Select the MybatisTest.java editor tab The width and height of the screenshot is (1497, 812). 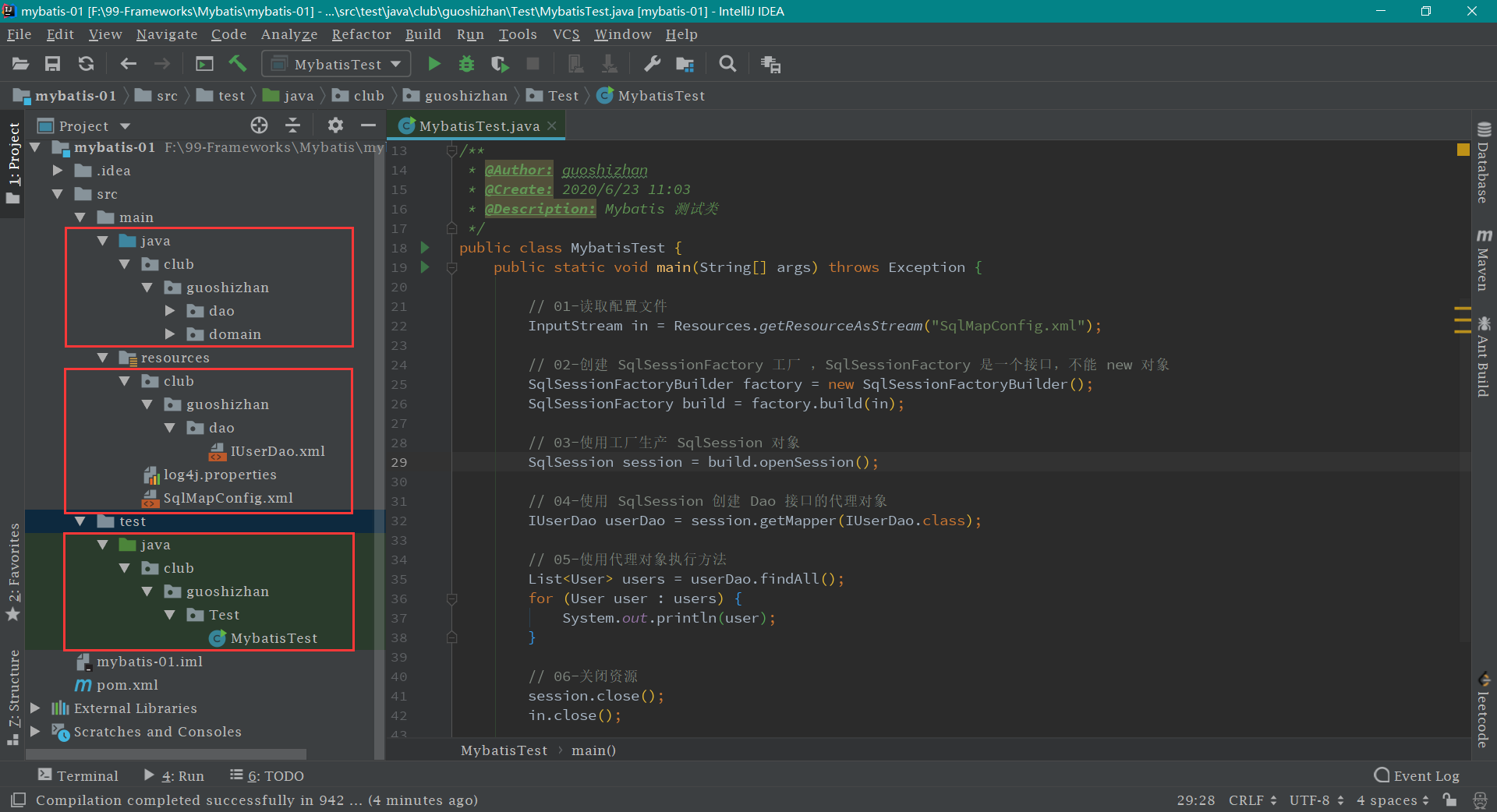[x=478, y=125]
